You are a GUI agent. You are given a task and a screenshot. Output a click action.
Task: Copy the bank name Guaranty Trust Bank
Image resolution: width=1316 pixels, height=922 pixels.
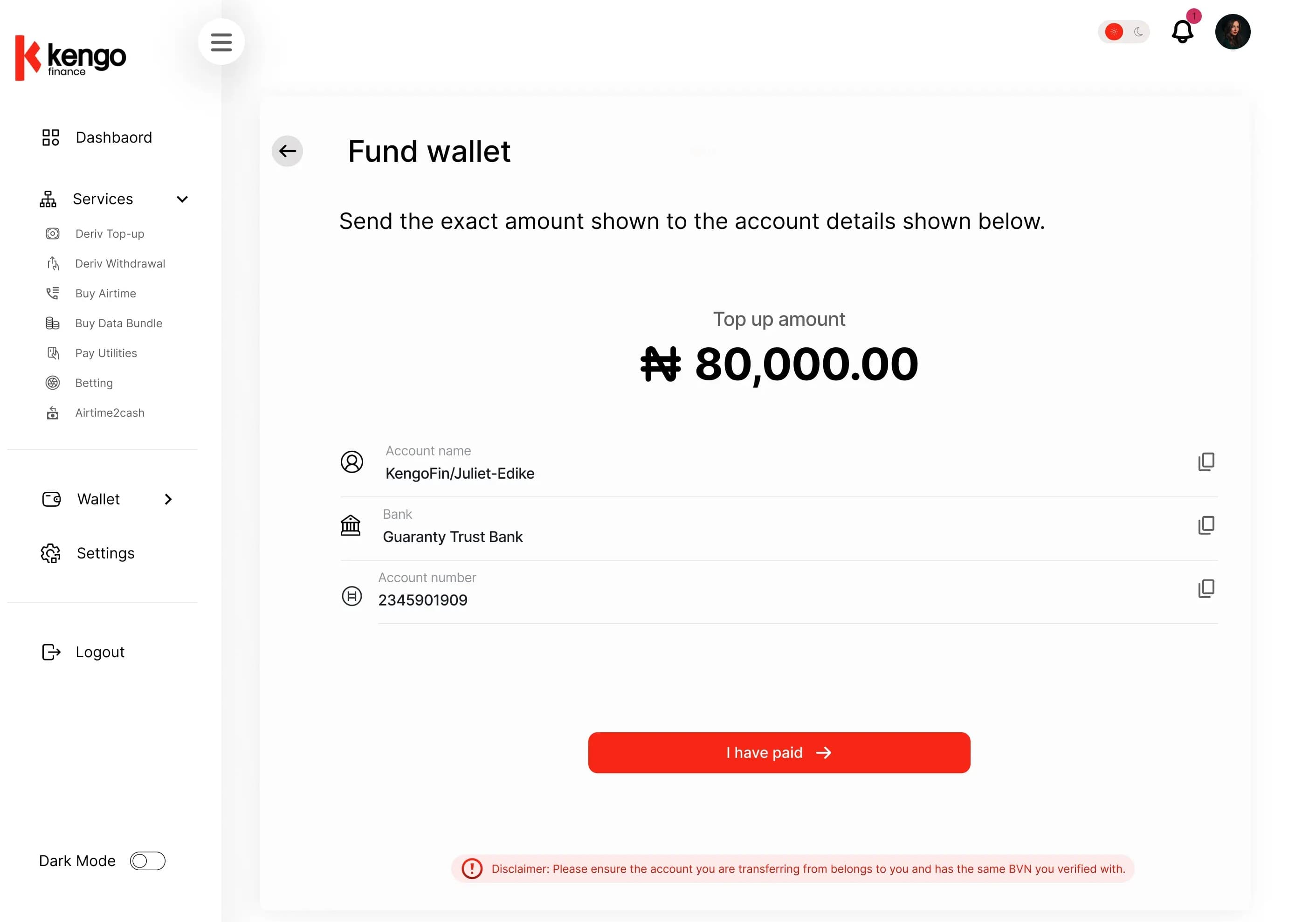pos(1206,525)
